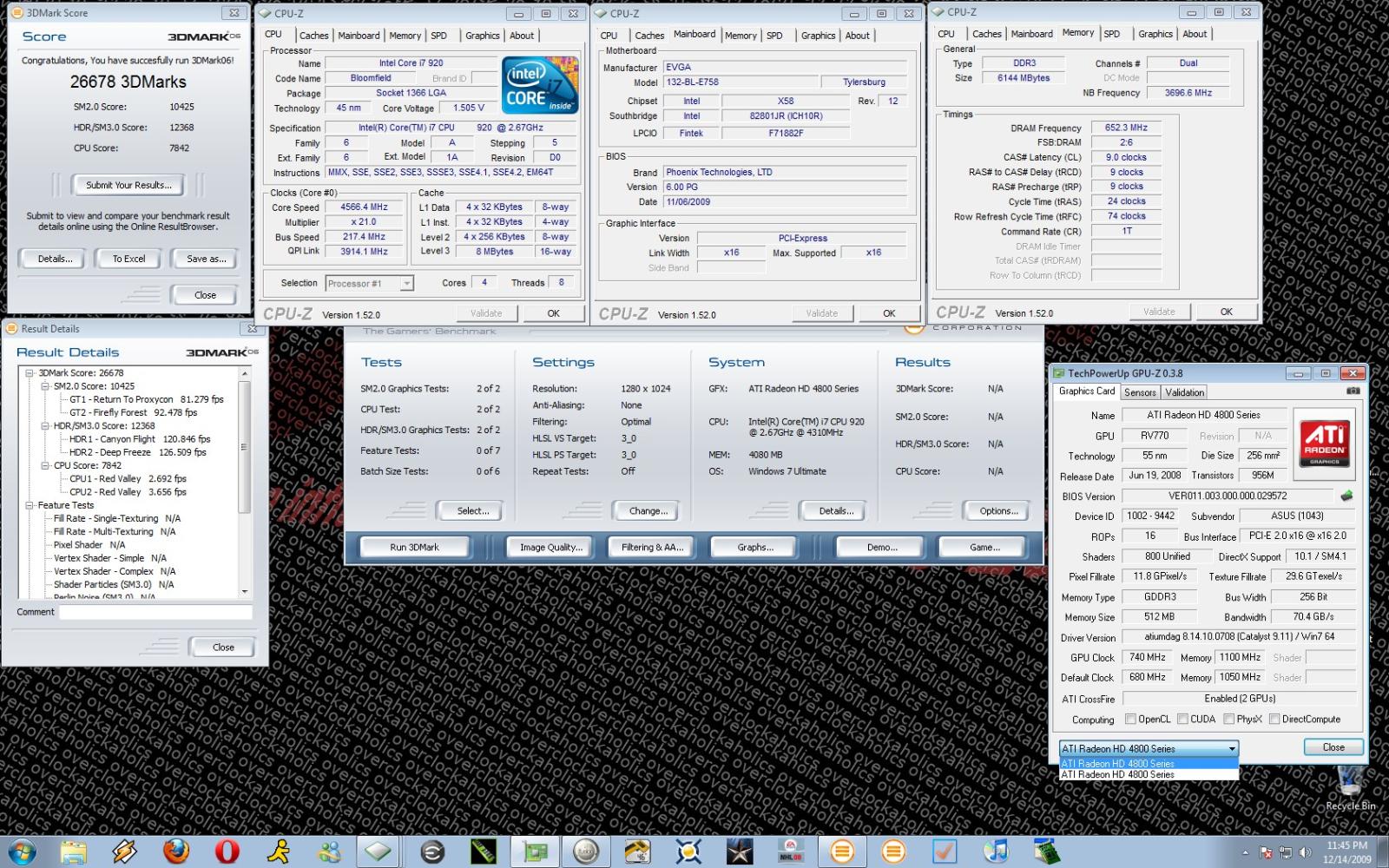This screenshot has height=868, width=1389.
Task: Open Windows Explorer folder icon on taskbar
Action: [x=74, y=852]
